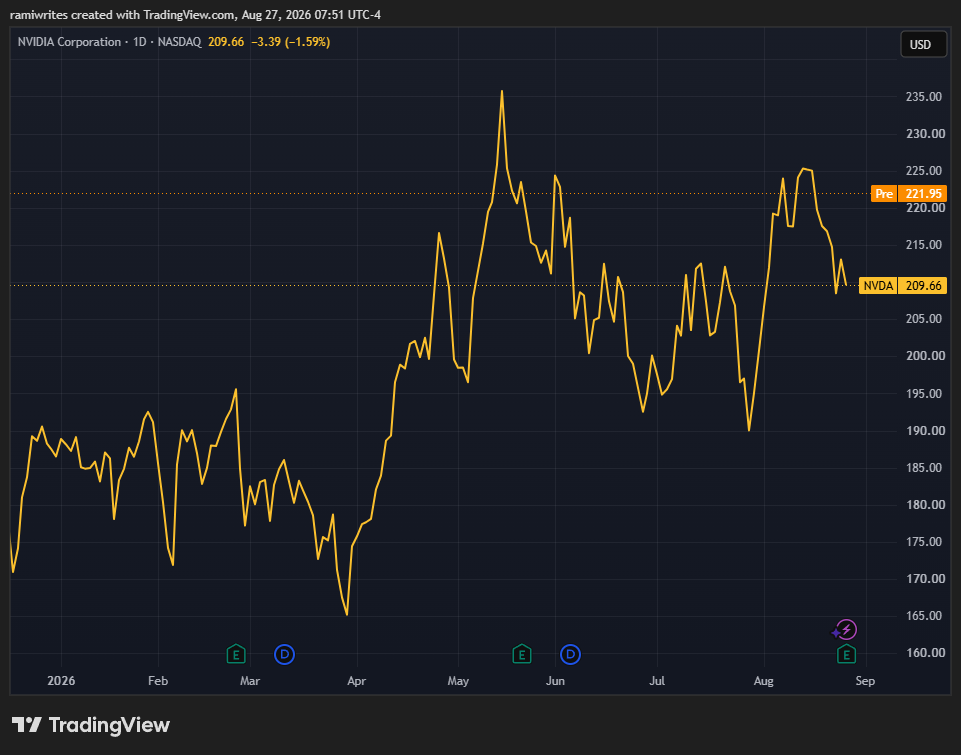
Task: Click the May time axis label
Action: tap(458, 681)
